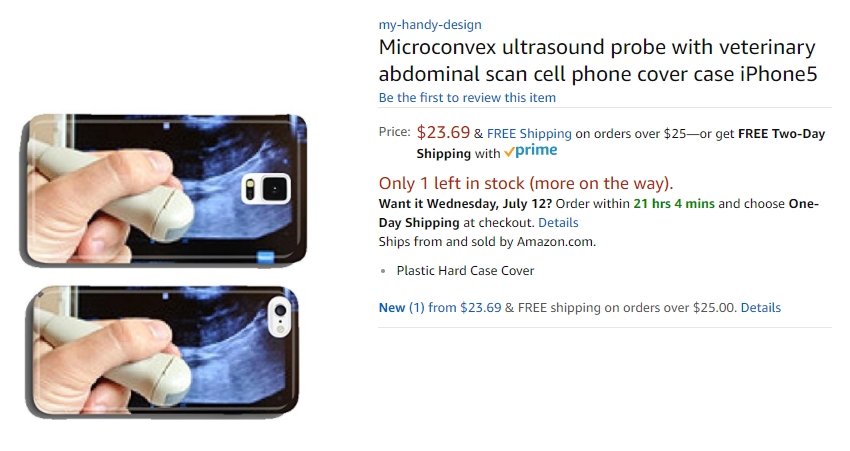Click the Prime logo
The image size is (850, 451).
(x=531, y=151)
